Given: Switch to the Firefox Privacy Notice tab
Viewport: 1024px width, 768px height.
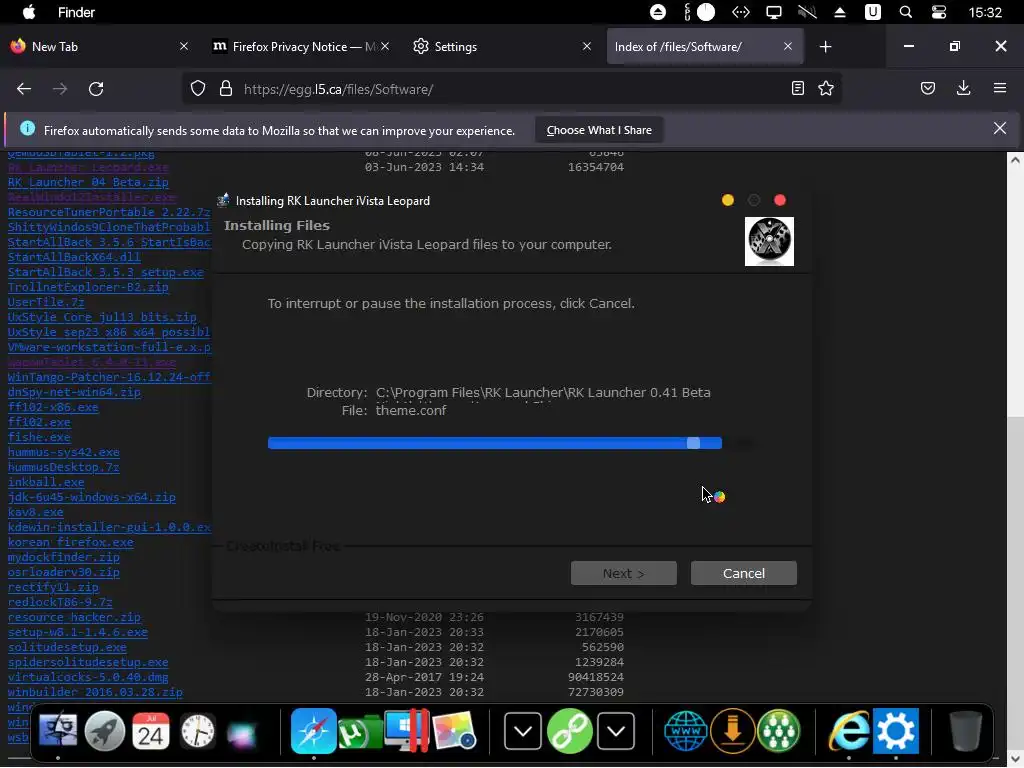Looking at the screenshot, I should tap(300, 46).
